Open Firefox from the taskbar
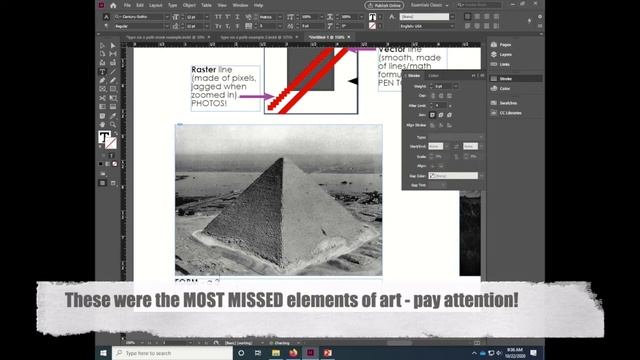This screenshot has width=640, height=360. [x=293, y=353]
